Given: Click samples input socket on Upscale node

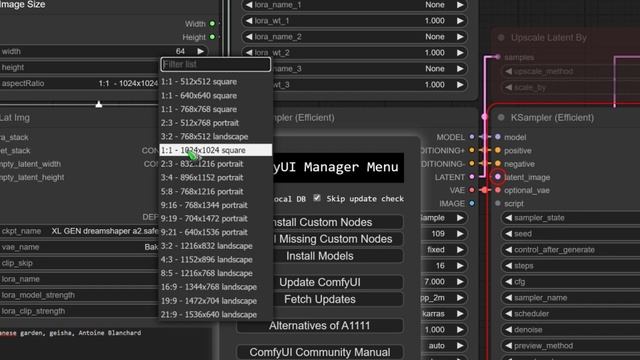Looking at the screenshot, I should 498,57.
